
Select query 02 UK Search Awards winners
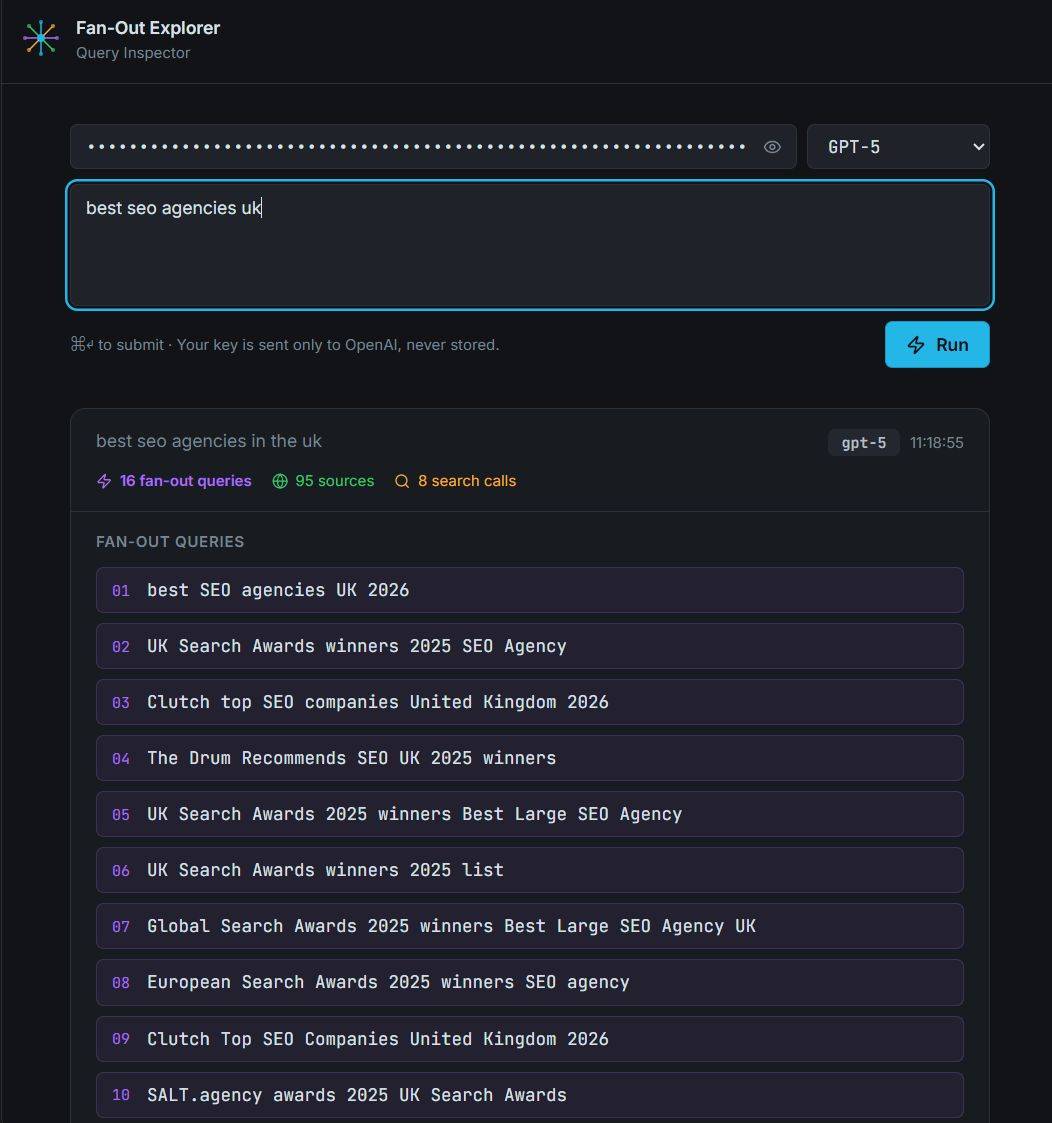(529, 646)
